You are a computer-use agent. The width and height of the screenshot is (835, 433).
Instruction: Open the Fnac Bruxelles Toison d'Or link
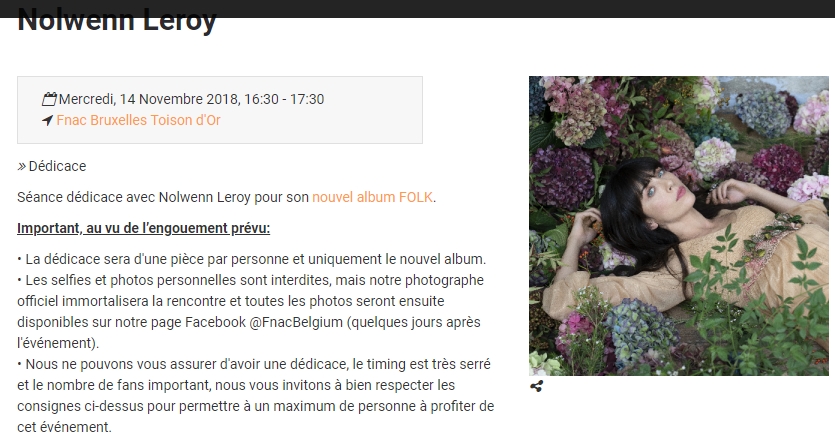point(138,120)
